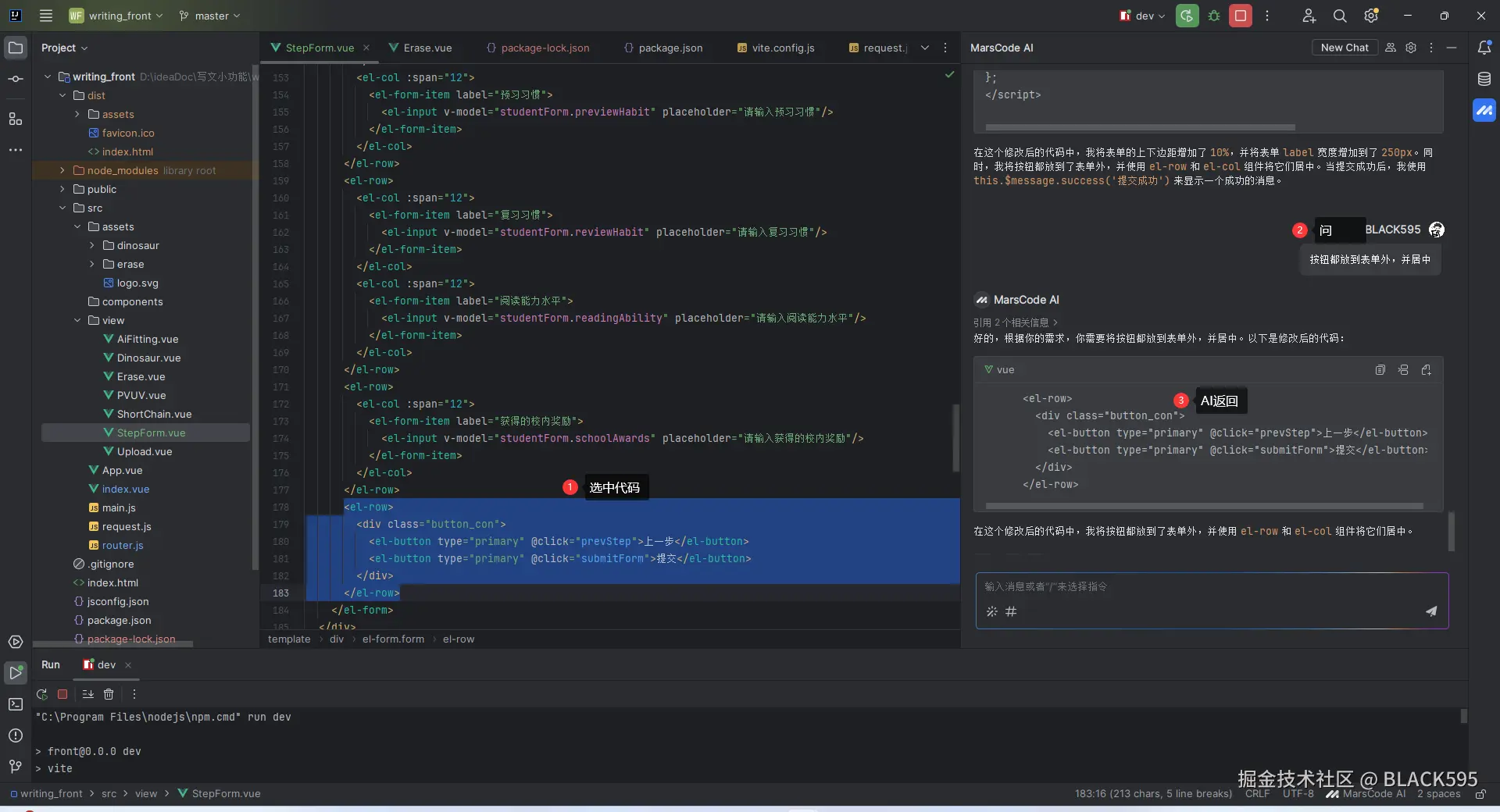Click 2 spaces indent setting
Image resolution: width=1500 pixels, height=812 pixels.
point(1438,794)
